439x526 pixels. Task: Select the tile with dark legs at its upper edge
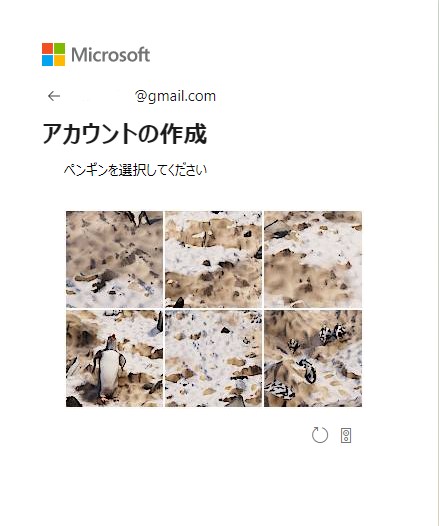(x=114, y=259)
